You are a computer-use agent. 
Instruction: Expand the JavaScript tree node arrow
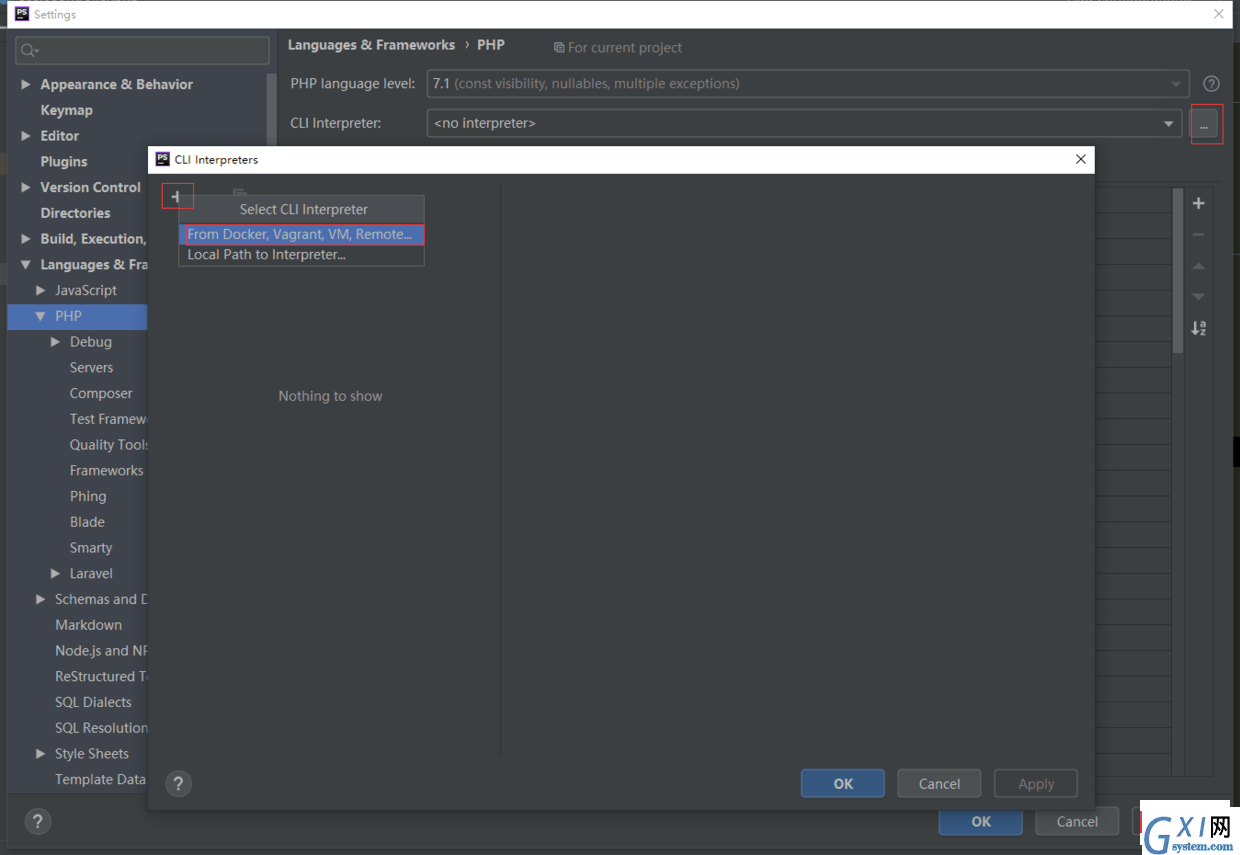(x=41, y=291)
